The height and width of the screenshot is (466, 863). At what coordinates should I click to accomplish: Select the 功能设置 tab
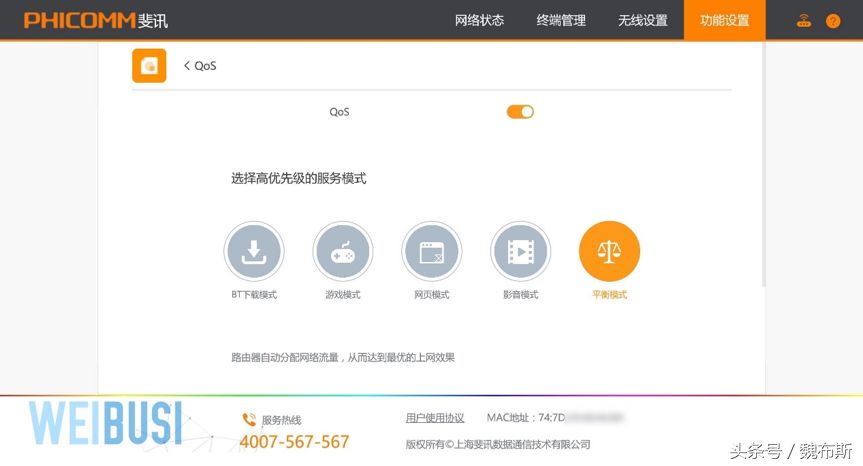724,21
